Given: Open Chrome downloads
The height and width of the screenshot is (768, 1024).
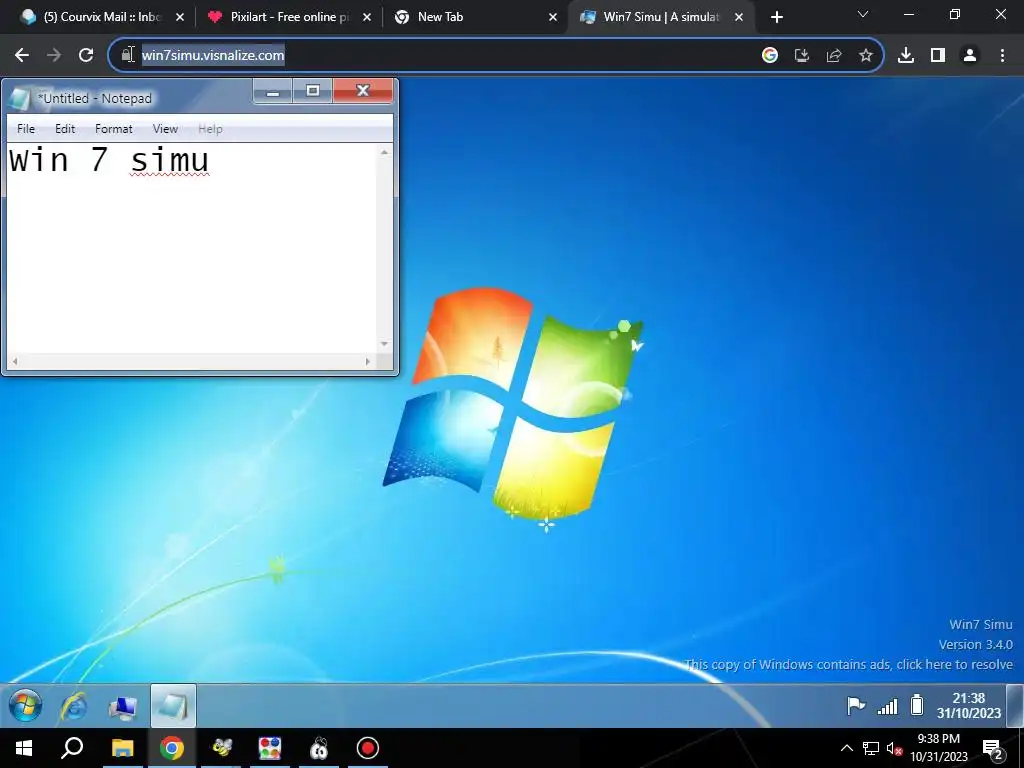Looking at the screenshot, I should click(906, 56).
